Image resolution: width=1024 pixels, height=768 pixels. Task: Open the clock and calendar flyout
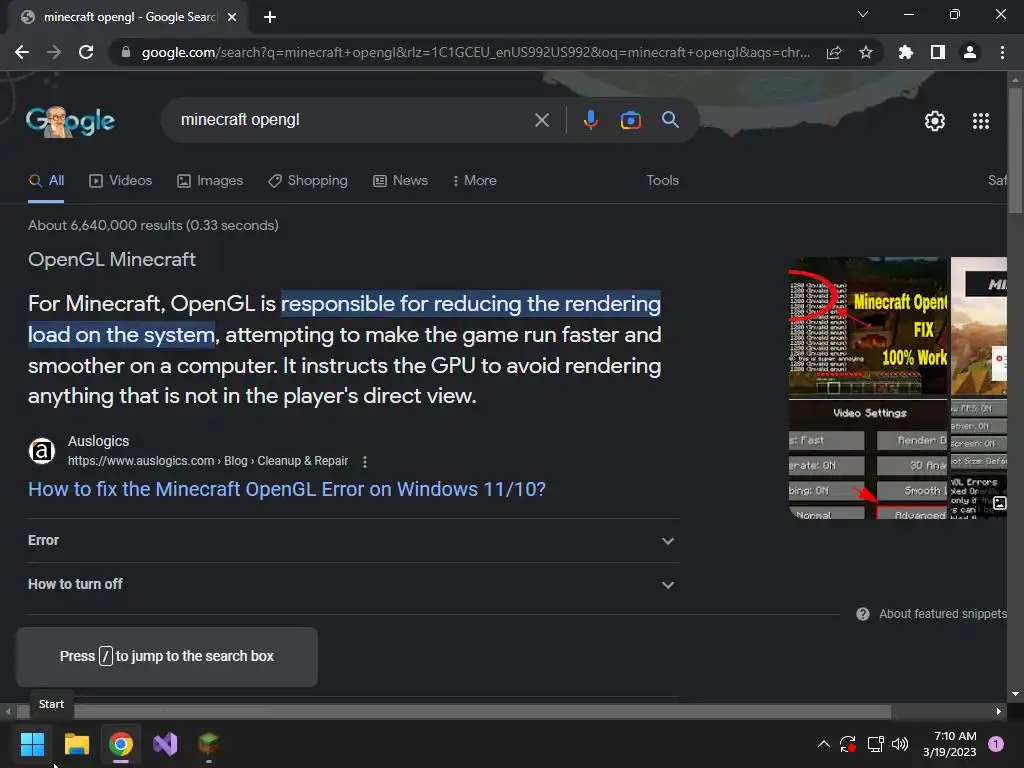point(950,744)
